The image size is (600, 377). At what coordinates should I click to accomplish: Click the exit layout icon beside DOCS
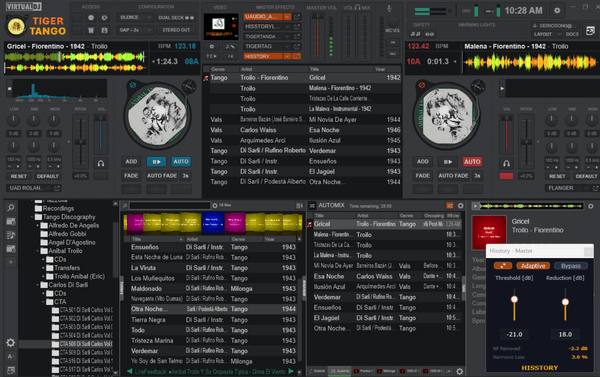tap(590, 30)
